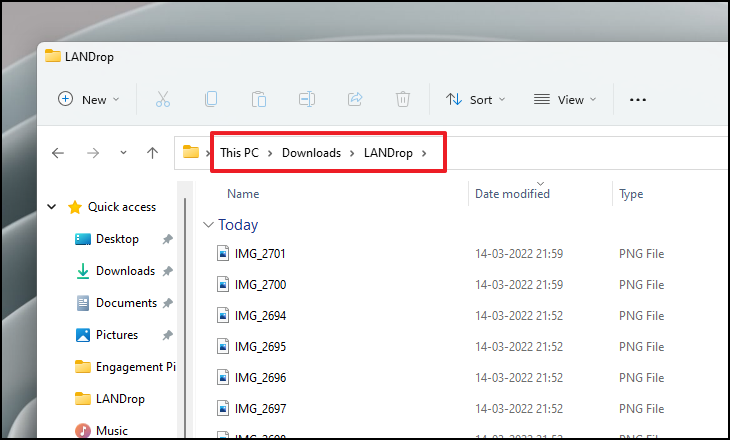The width and height of the screenshot is (730, 440).
Task: Select Desktop in Quick access
Action: [117, 239]
